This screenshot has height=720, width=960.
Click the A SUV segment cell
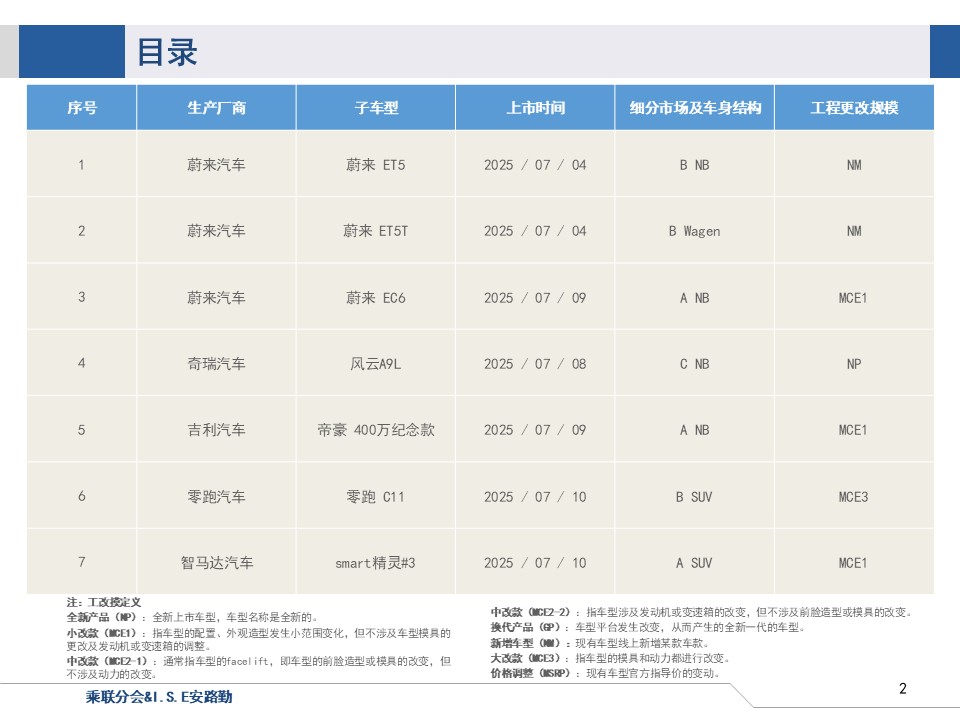pyautogui.click(x=694, y=563)
